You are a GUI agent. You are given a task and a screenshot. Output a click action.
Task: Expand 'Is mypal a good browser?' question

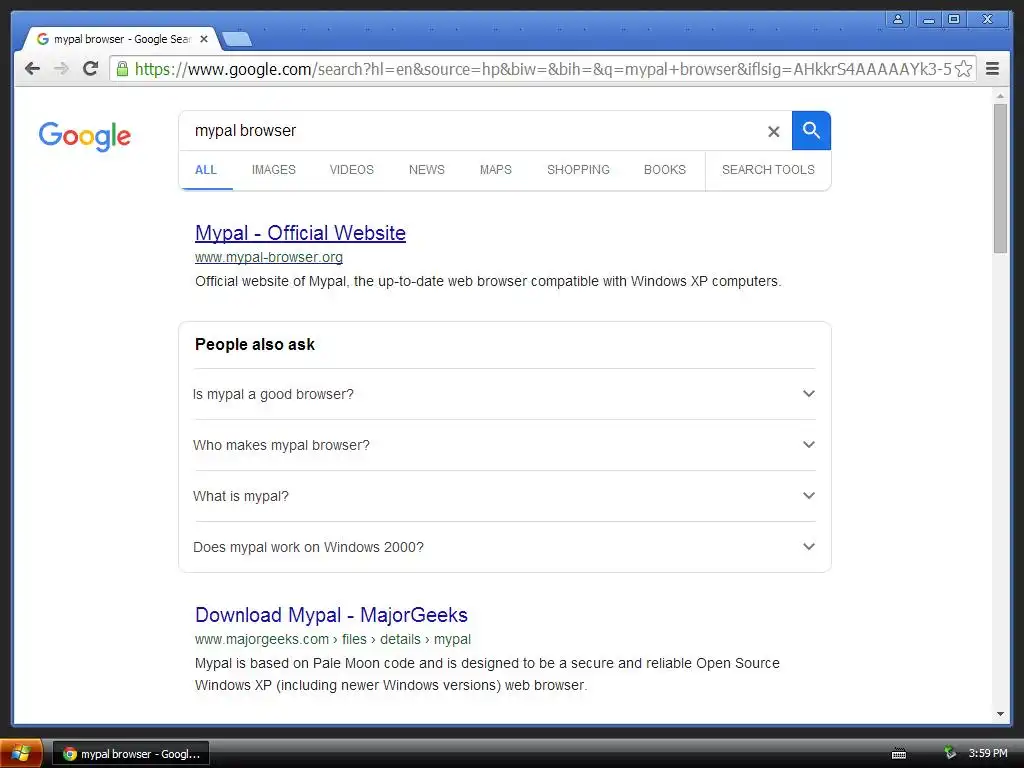click(504, 394)
